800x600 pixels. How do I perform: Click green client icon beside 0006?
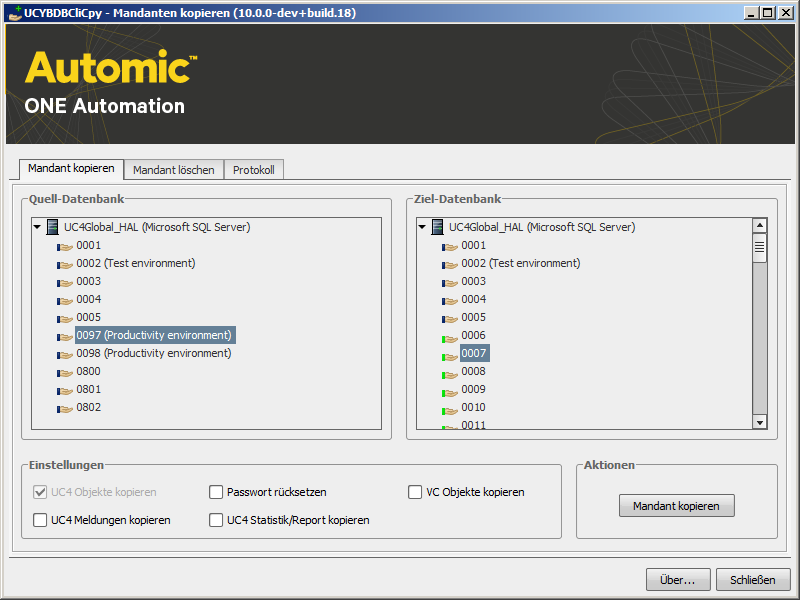point(450,337)
